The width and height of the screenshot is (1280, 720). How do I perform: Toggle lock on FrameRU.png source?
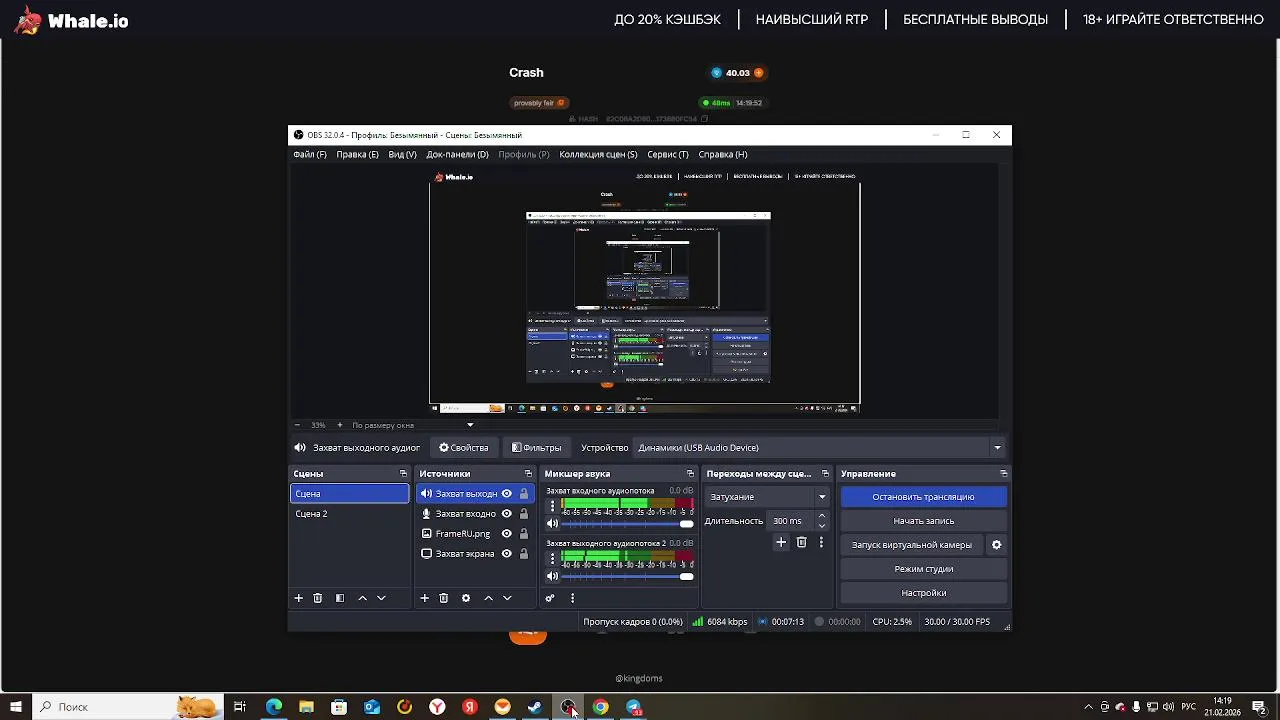point(523,534)
